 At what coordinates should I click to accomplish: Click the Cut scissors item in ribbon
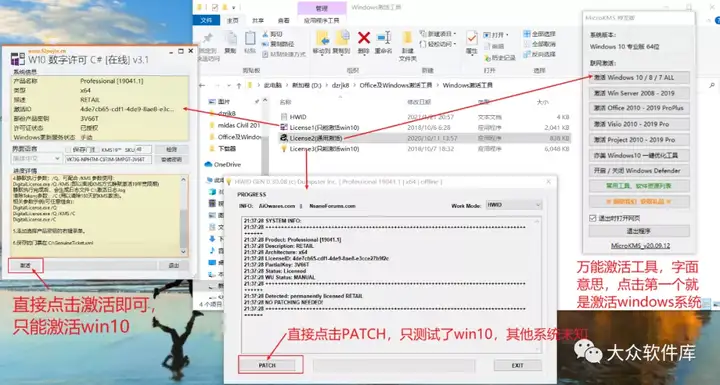tap(272, 34)
